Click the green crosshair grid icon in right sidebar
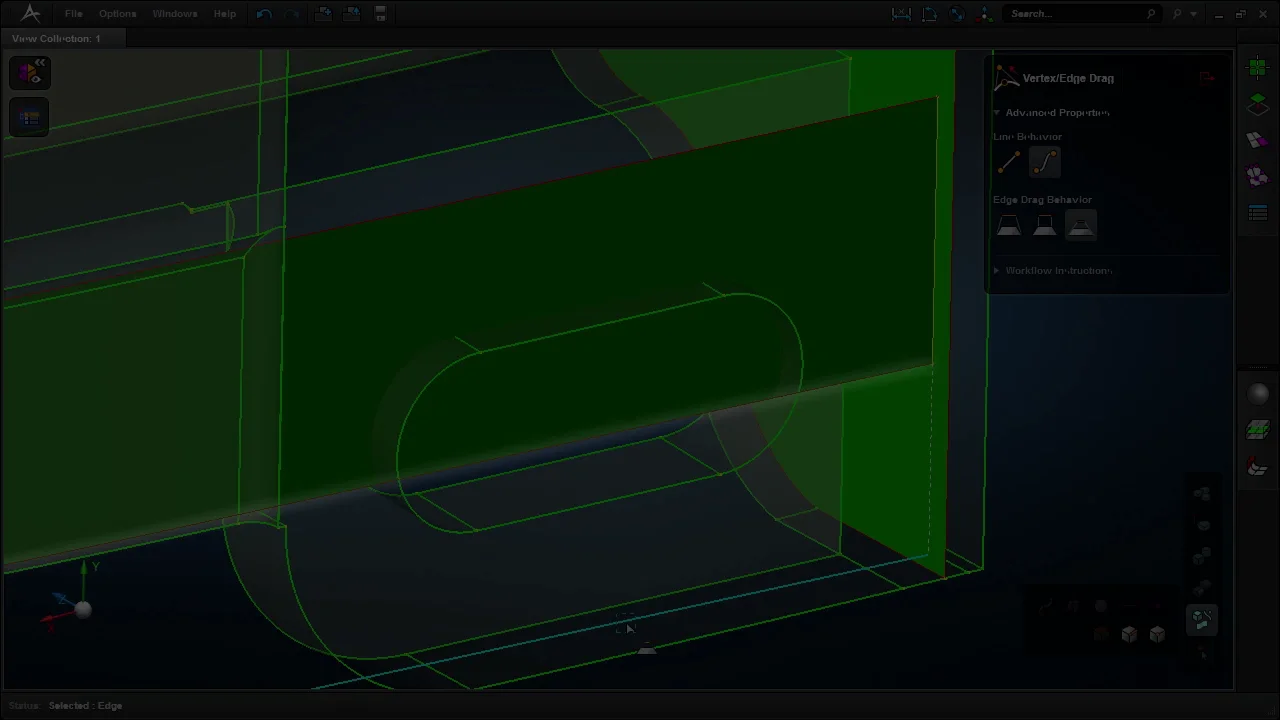This screenshot has width=1280, height=720. coord(1258,67)
